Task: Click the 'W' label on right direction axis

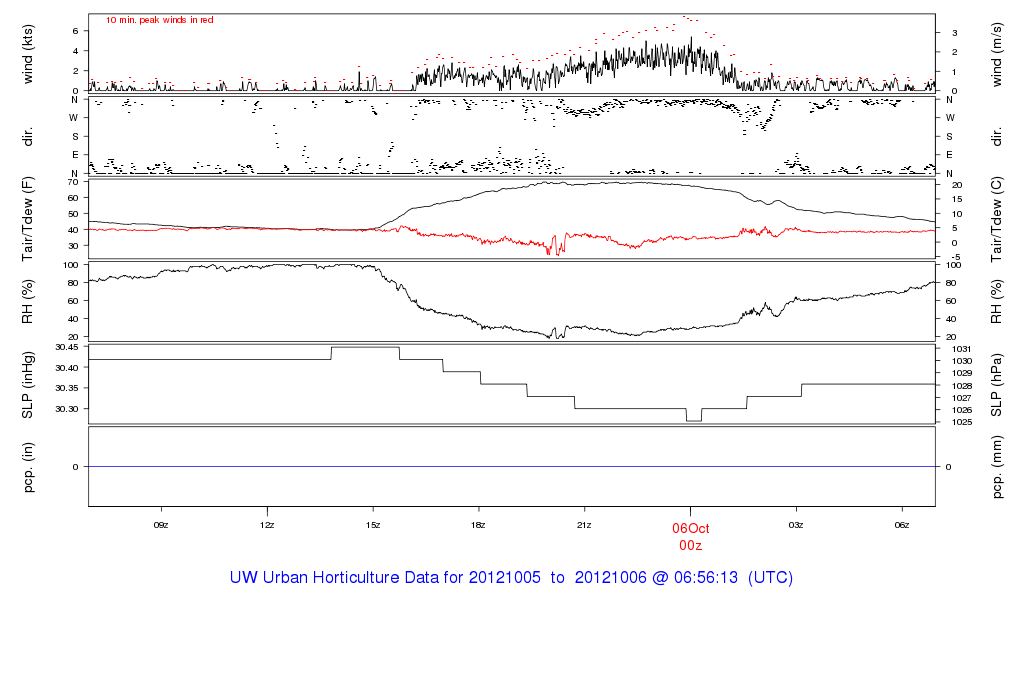Action: coord(950,118)
